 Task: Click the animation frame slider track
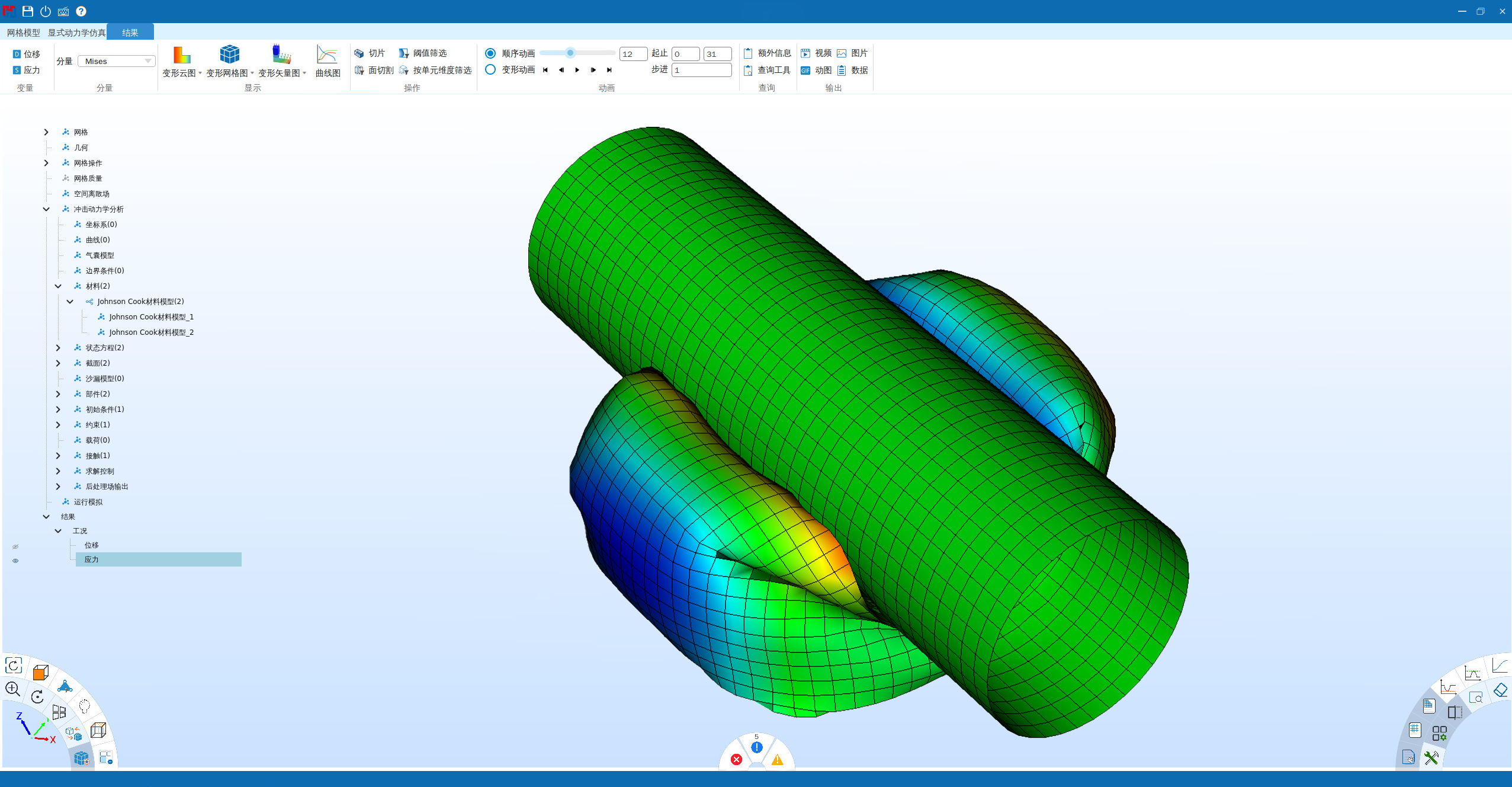tap(592, 53)
